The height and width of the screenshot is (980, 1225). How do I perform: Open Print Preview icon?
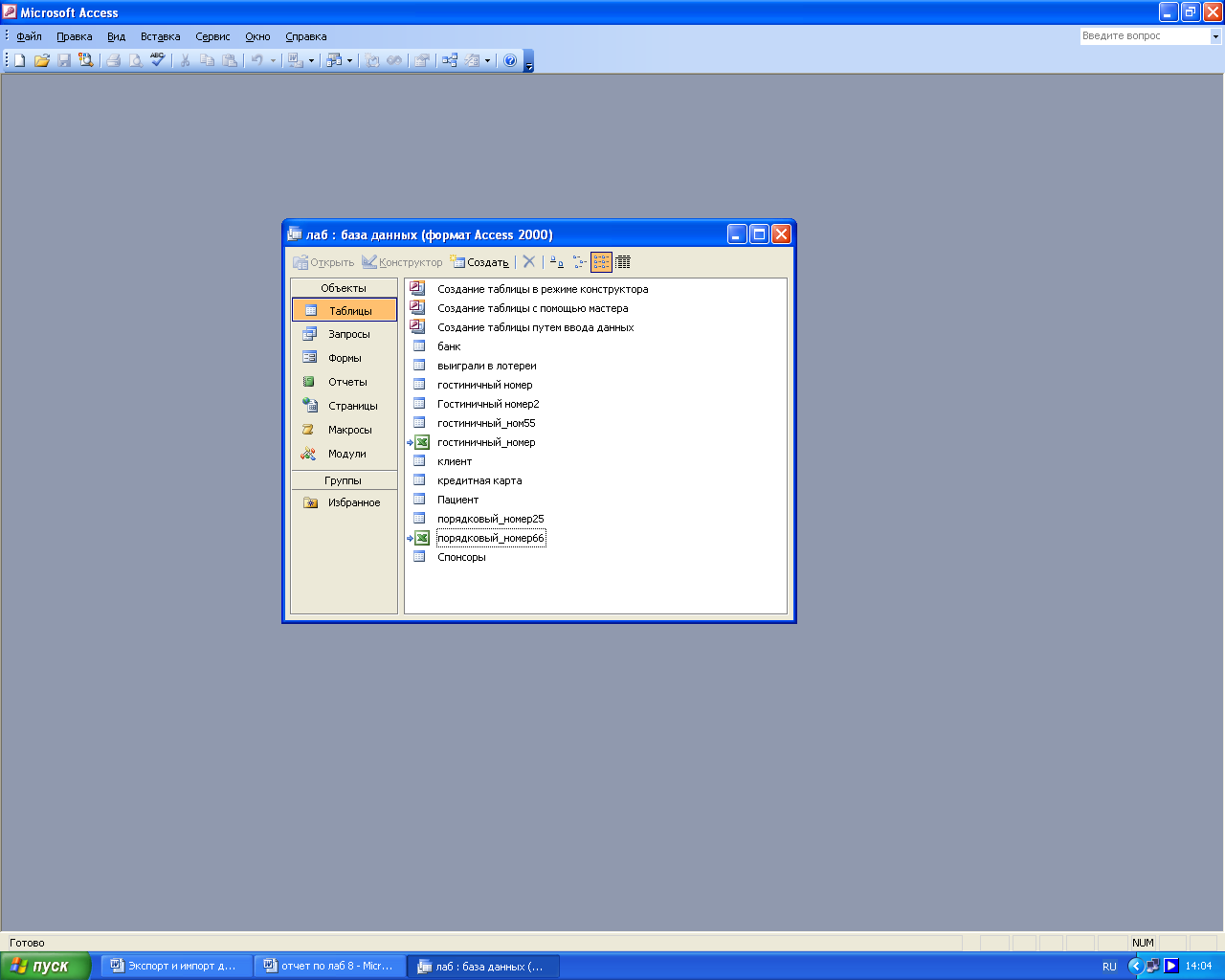(136, 60)
